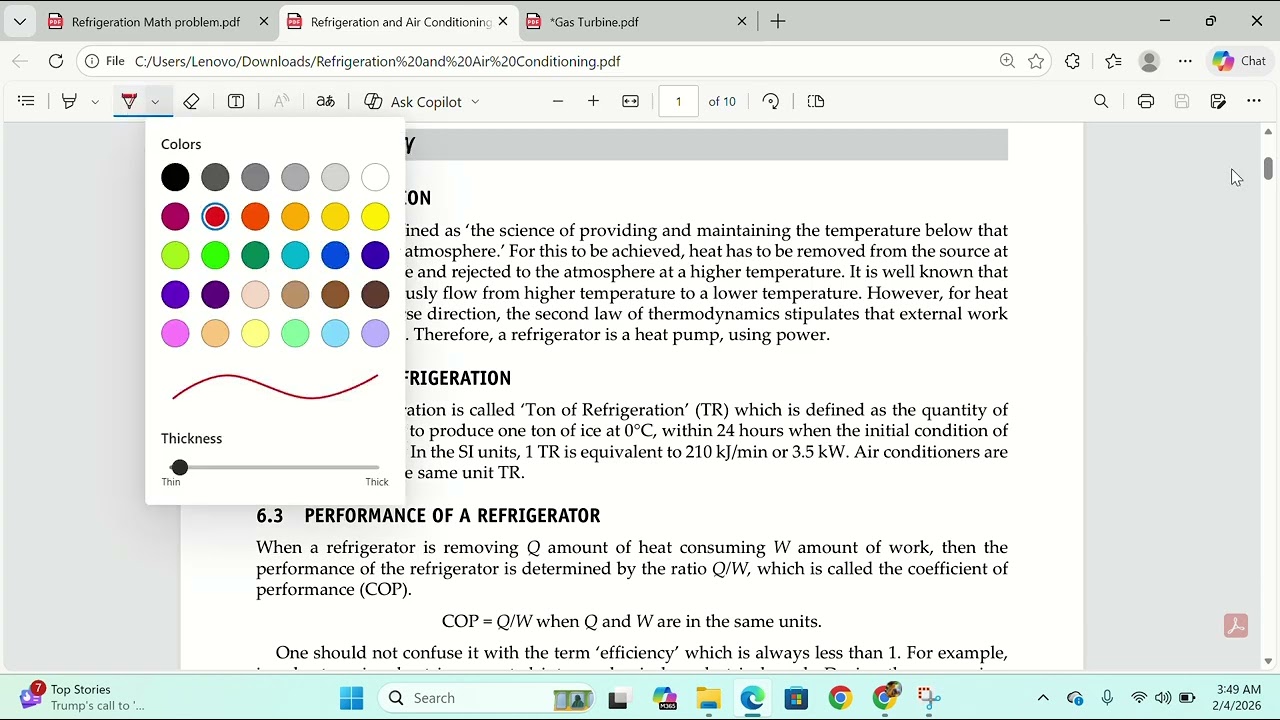Click the page number input field
Screen dimensions: 1280x720
(x=678, y=101)
